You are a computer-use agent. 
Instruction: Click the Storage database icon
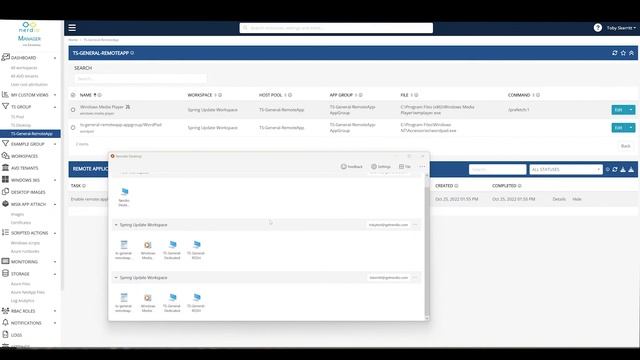click(5, 273)
